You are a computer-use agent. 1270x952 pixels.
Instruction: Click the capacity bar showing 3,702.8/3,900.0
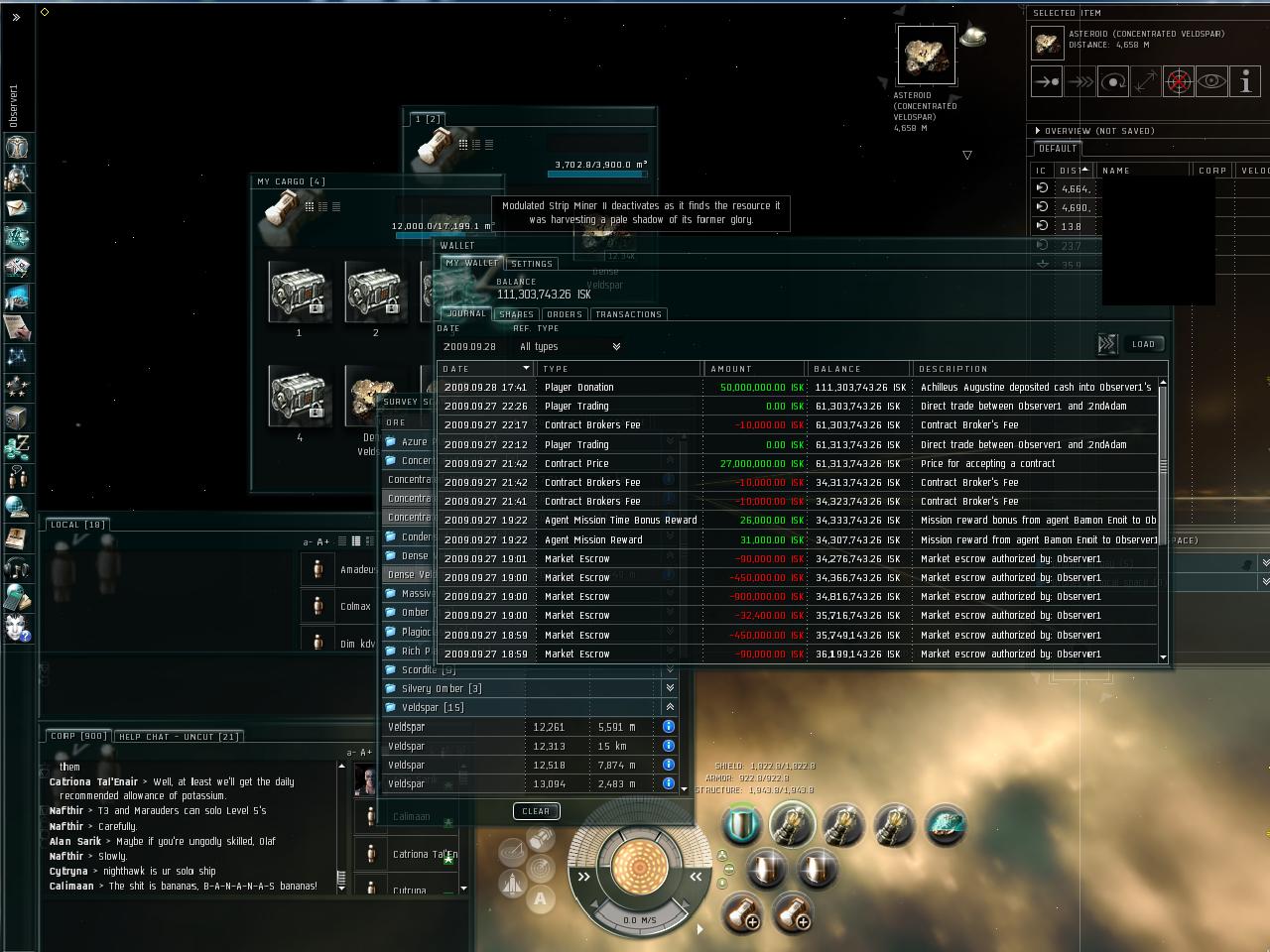(x=597, y=173)
